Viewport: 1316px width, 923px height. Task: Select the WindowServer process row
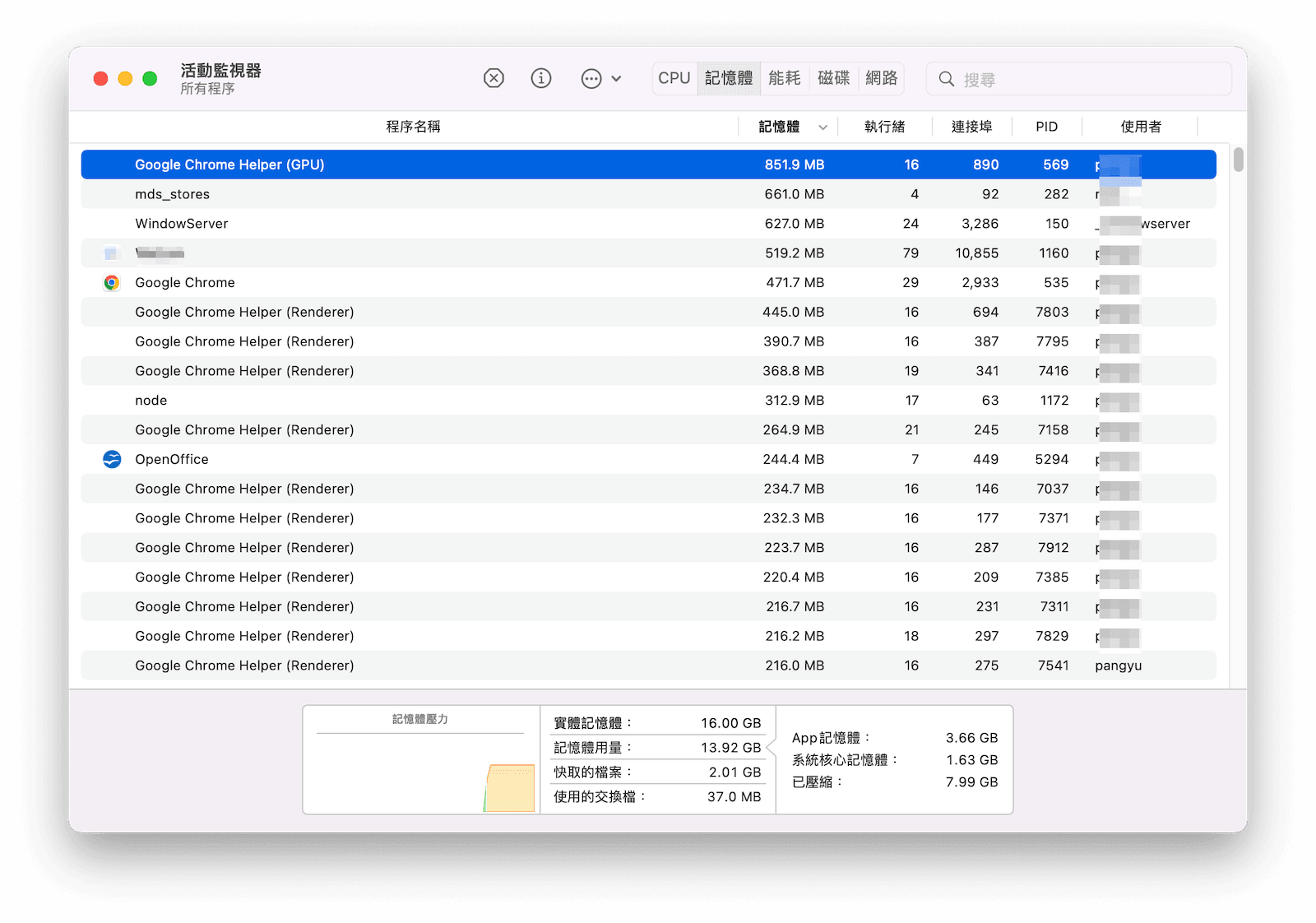(648, 224)
